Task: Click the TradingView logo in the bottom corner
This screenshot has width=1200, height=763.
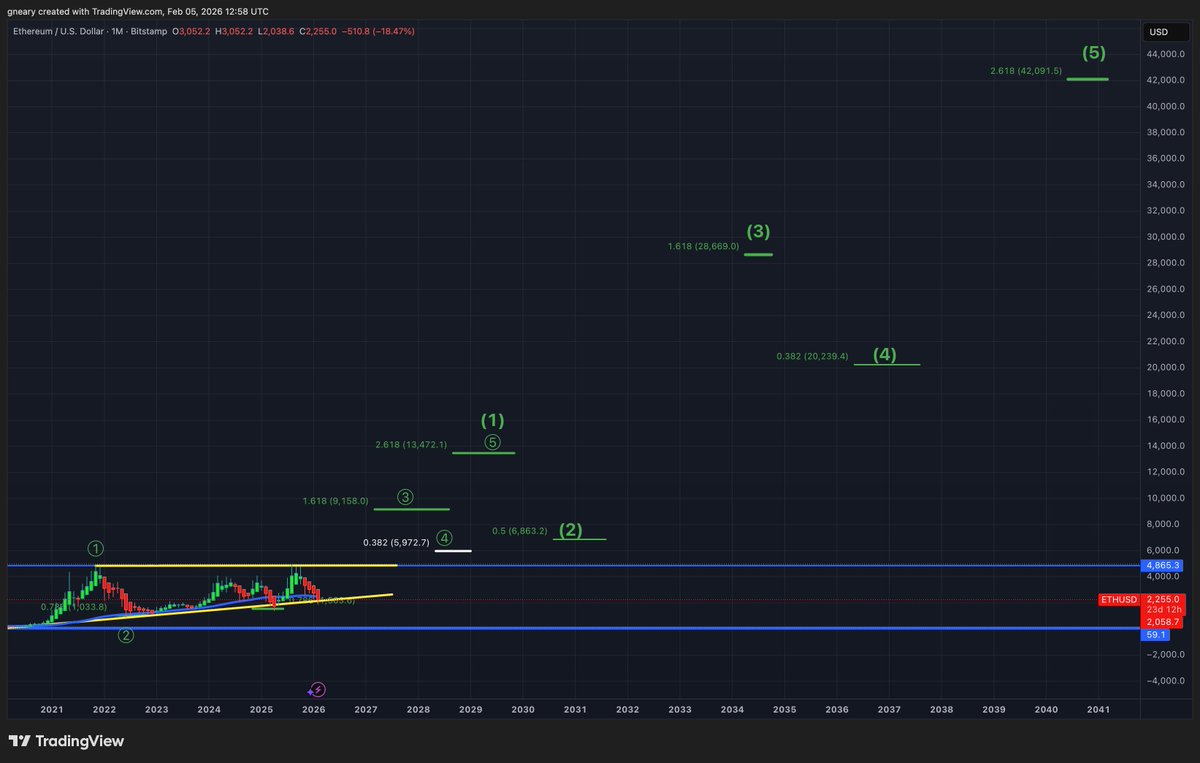Action: (66, 741)
